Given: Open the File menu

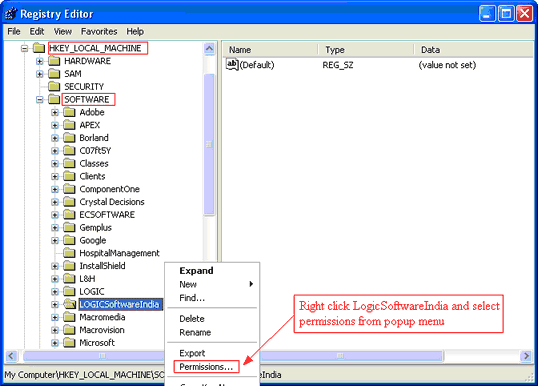Looking at the screenshot, I should (14, 32).
